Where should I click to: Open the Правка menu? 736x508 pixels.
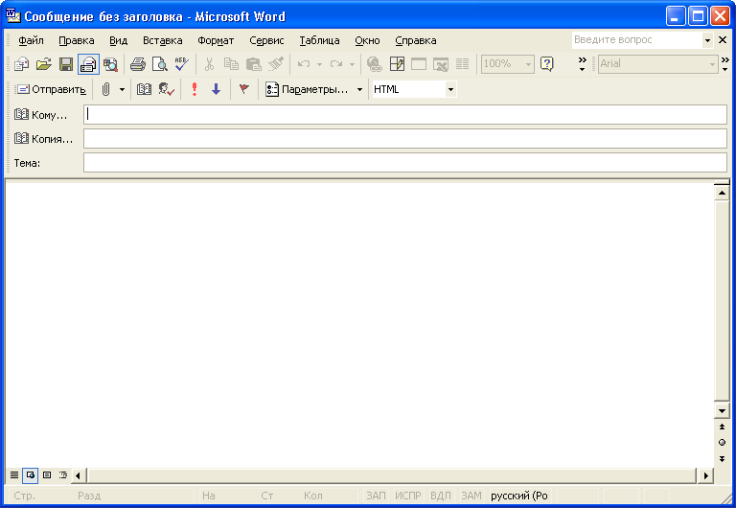point(77,40)
